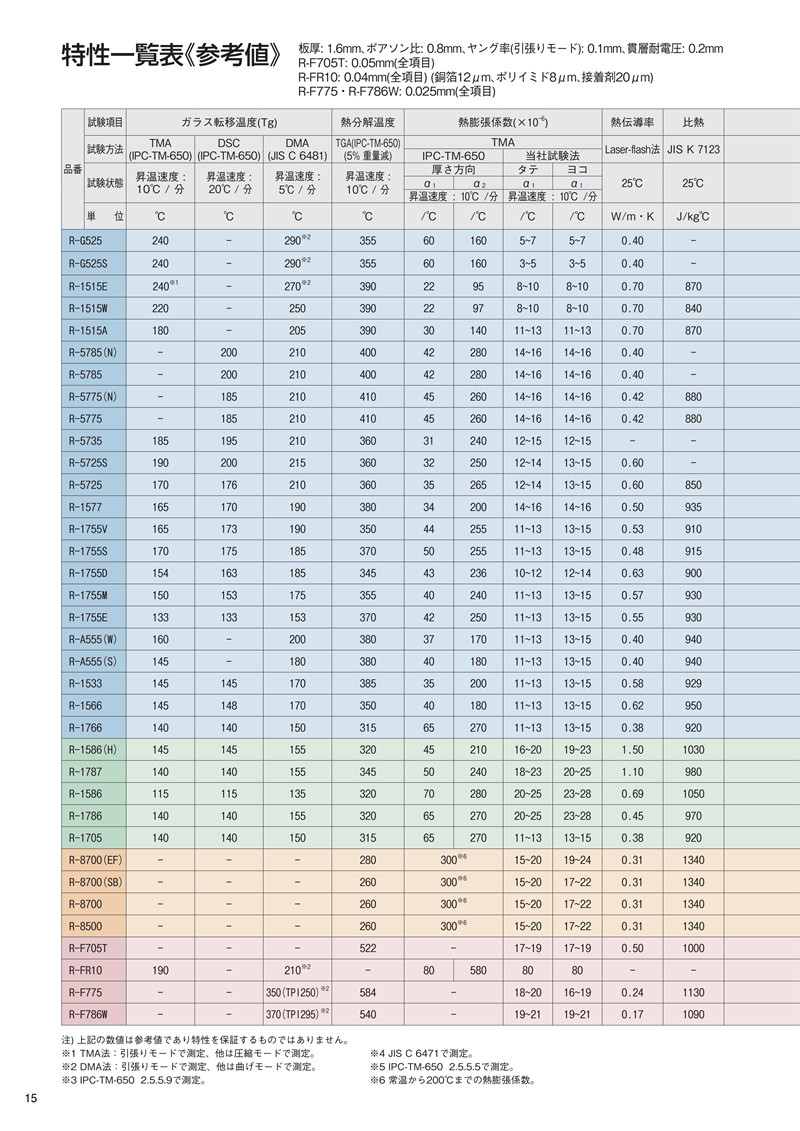Image resolution: width=800 pixels, height=1131 pixels.
Task: Select the W/m・K unit cell
Action: [632, 216]
